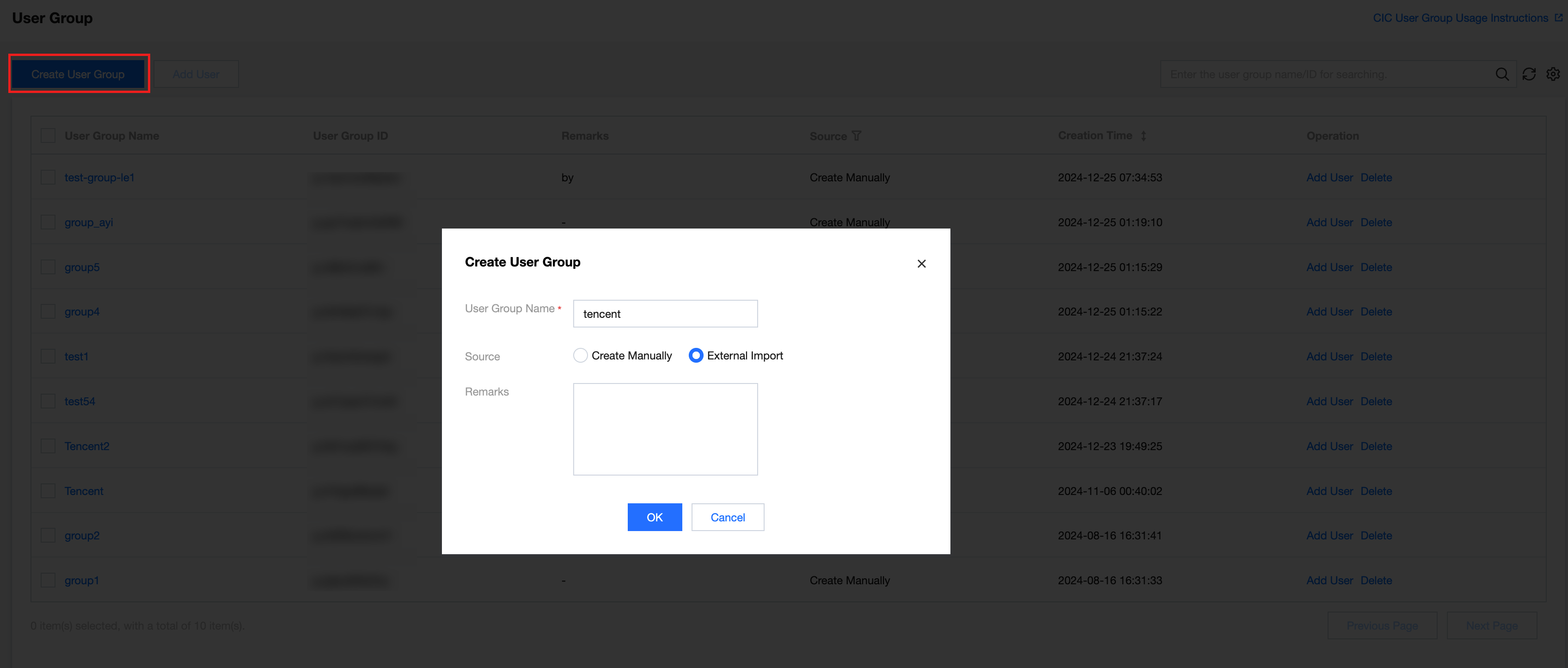Filter the Source column

857,136
